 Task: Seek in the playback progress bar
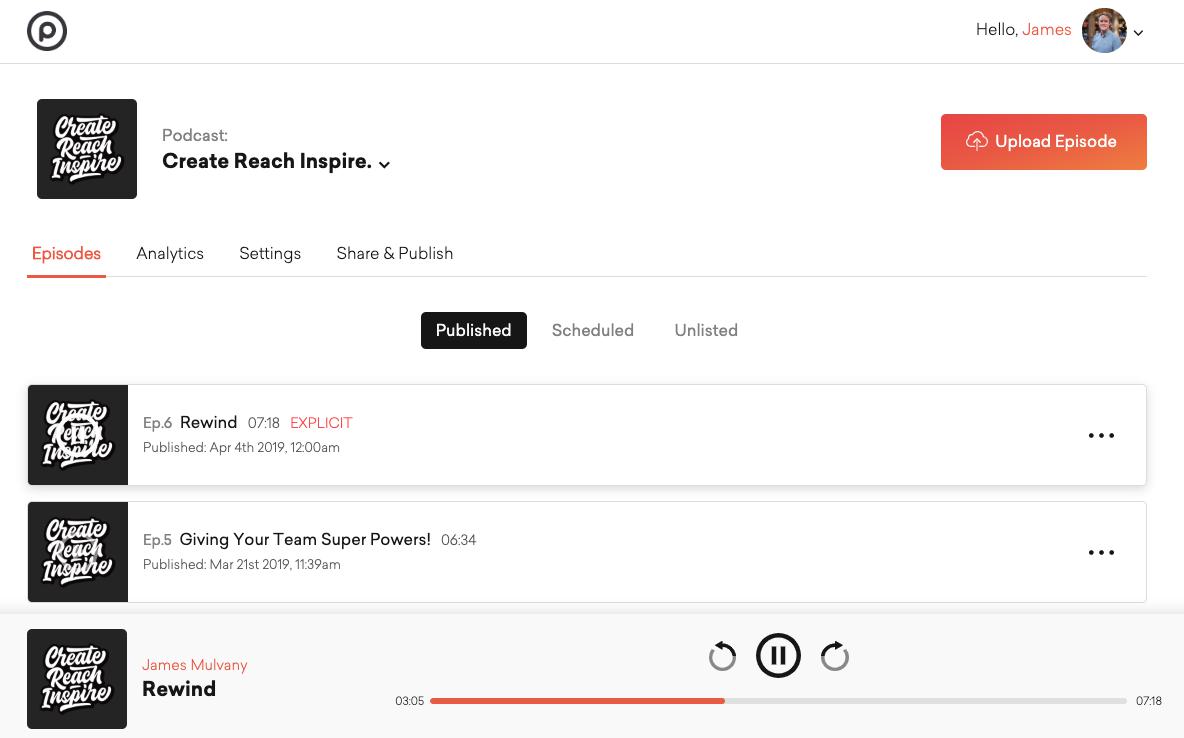tap(778, 701)
